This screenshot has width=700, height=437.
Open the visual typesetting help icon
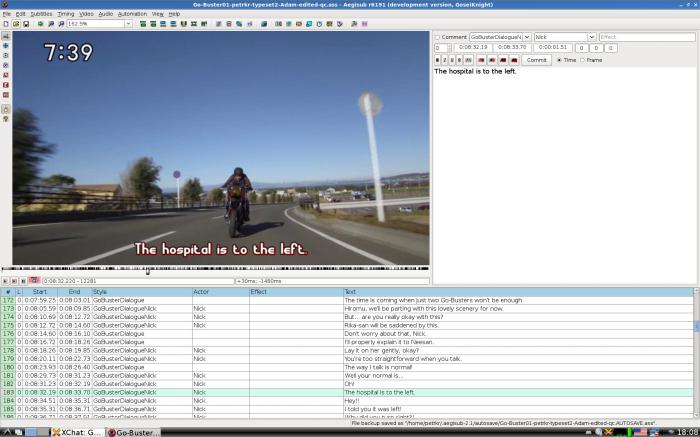[6, 119]
